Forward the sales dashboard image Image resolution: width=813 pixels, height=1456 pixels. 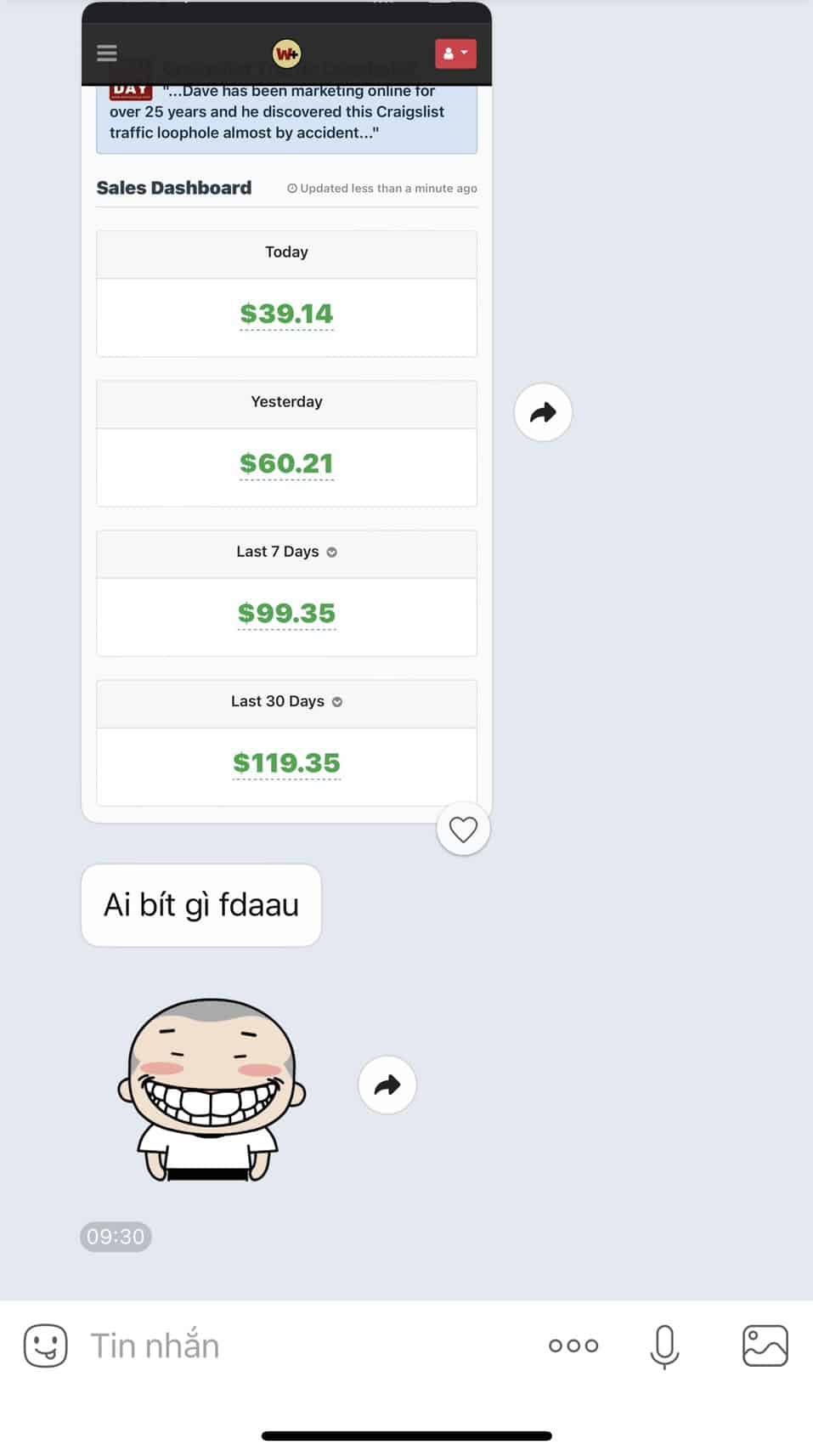coord(543,412)
